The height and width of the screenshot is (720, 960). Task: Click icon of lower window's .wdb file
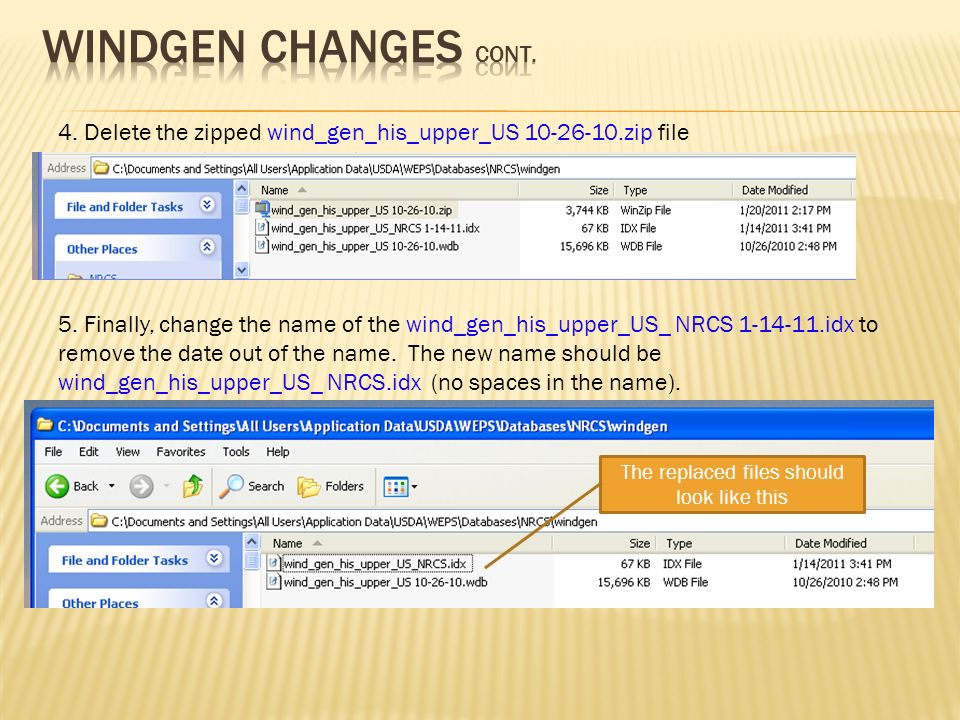[274, 581]
